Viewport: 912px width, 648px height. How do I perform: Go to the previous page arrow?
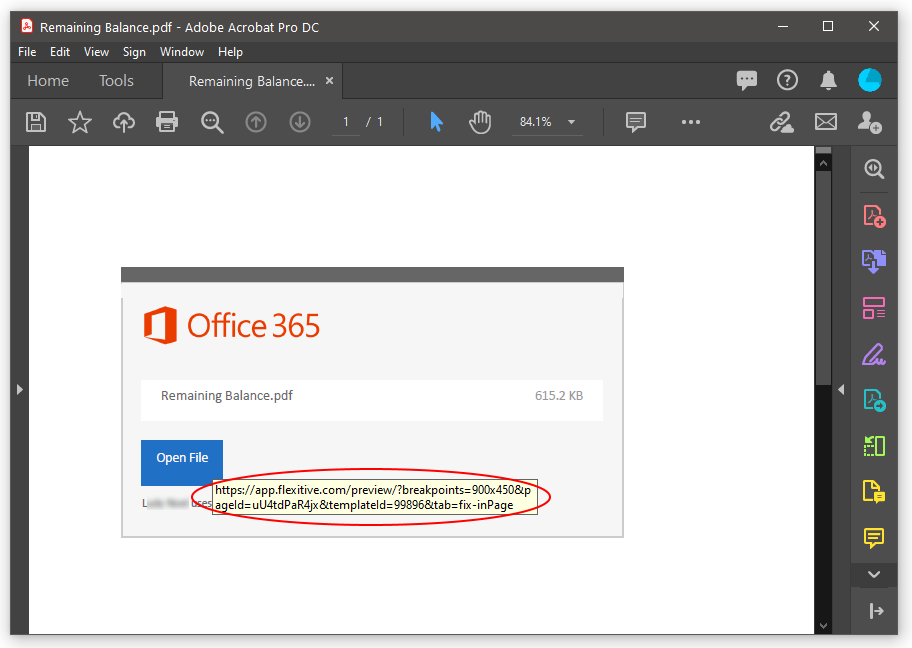[256, 122]
